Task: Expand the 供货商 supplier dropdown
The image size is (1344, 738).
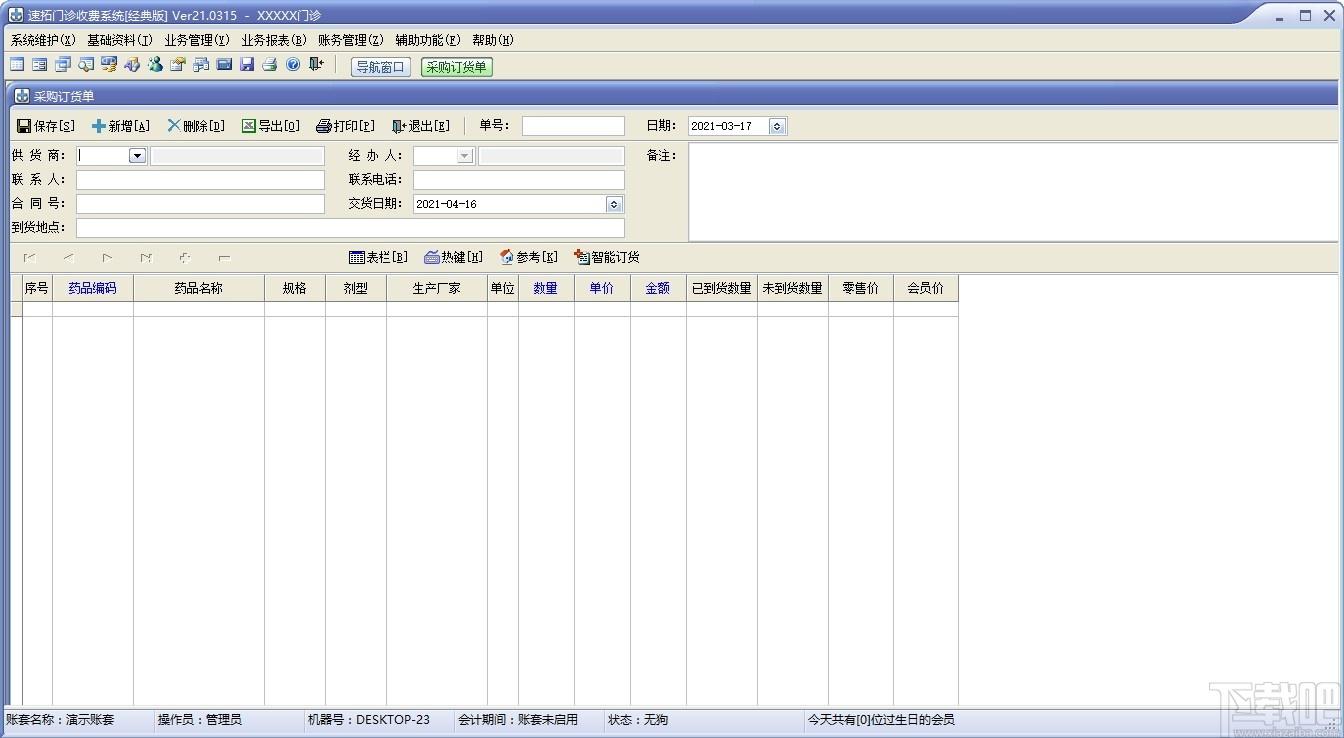Action: pos(138,156)
